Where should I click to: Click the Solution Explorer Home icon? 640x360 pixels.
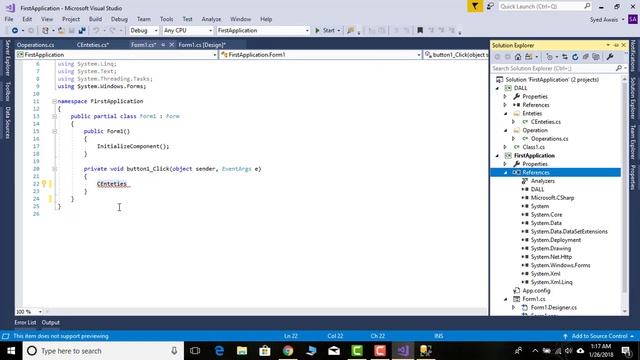point(518,57)
